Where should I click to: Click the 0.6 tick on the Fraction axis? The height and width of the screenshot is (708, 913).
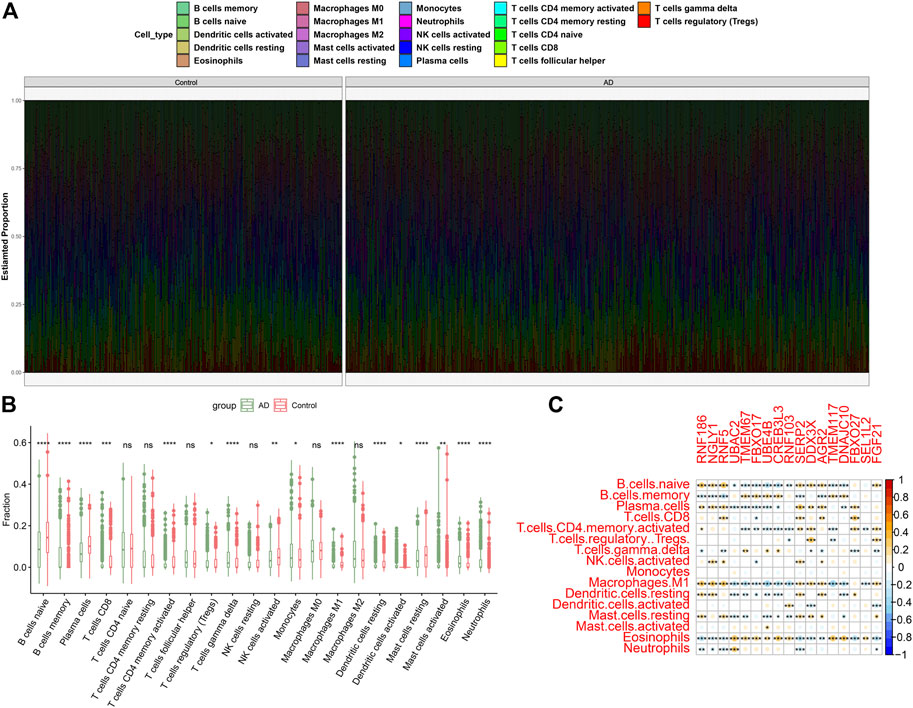(21, 442)
